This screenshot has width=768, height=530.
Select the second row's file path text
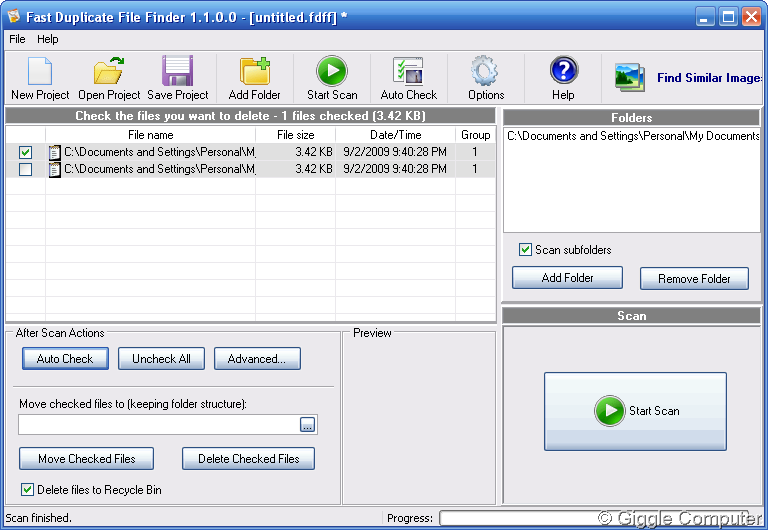pyautogui.click(x=160, y=169)
